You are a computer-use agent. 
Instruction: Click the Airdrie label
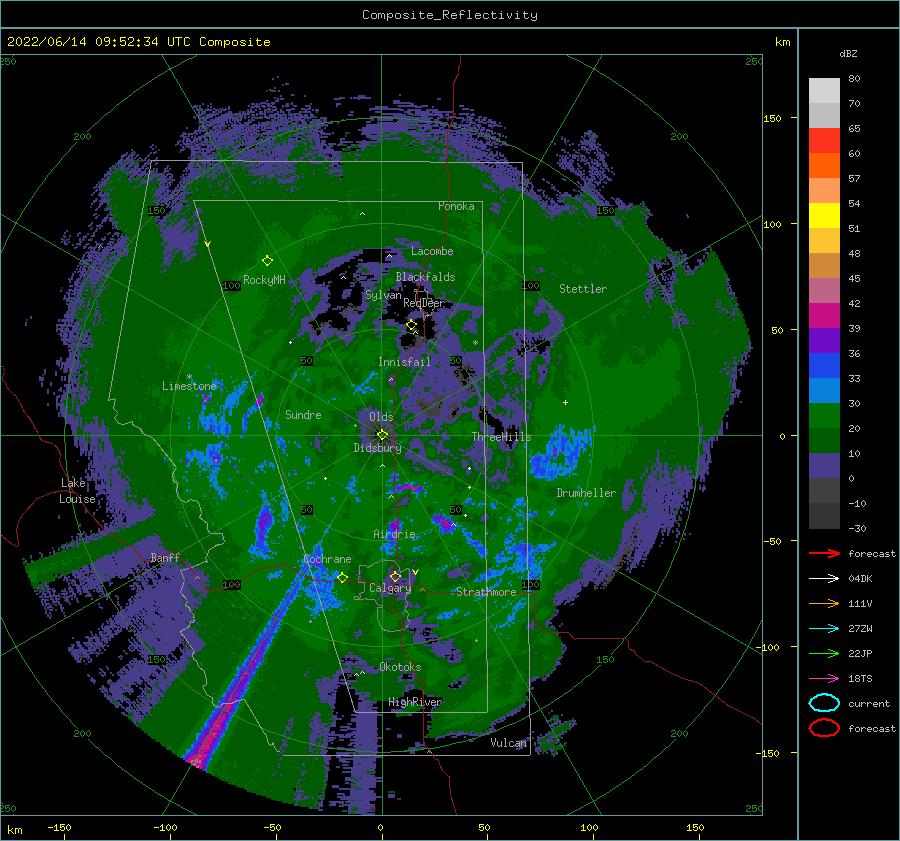tap(394, 534)
